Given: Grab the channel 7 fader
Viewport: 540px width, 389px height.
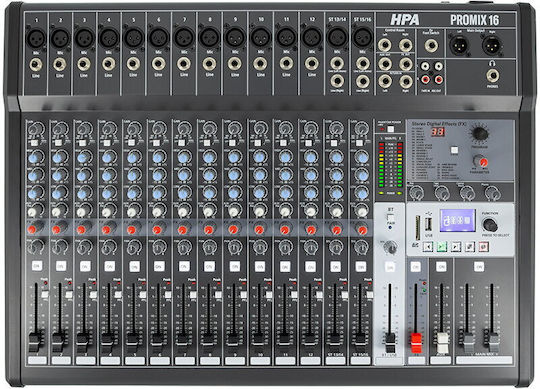Looking at the screenshot, I should (183, 341).
